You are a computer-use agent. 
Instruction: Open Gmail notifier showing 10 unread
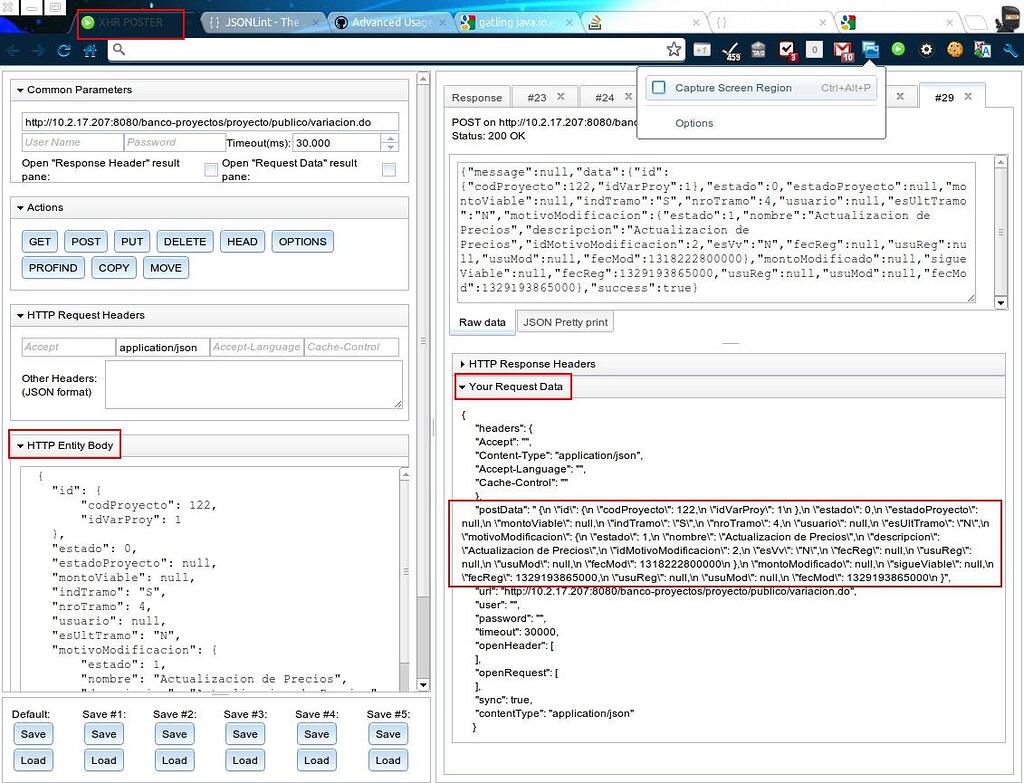[x=843, y=49]
